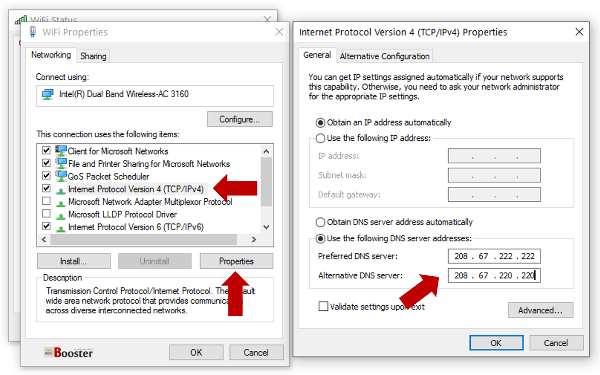
Task: Uncheck Internet Protocol Version 6 (TCP/IPv6)
Action: click(46, 226)
